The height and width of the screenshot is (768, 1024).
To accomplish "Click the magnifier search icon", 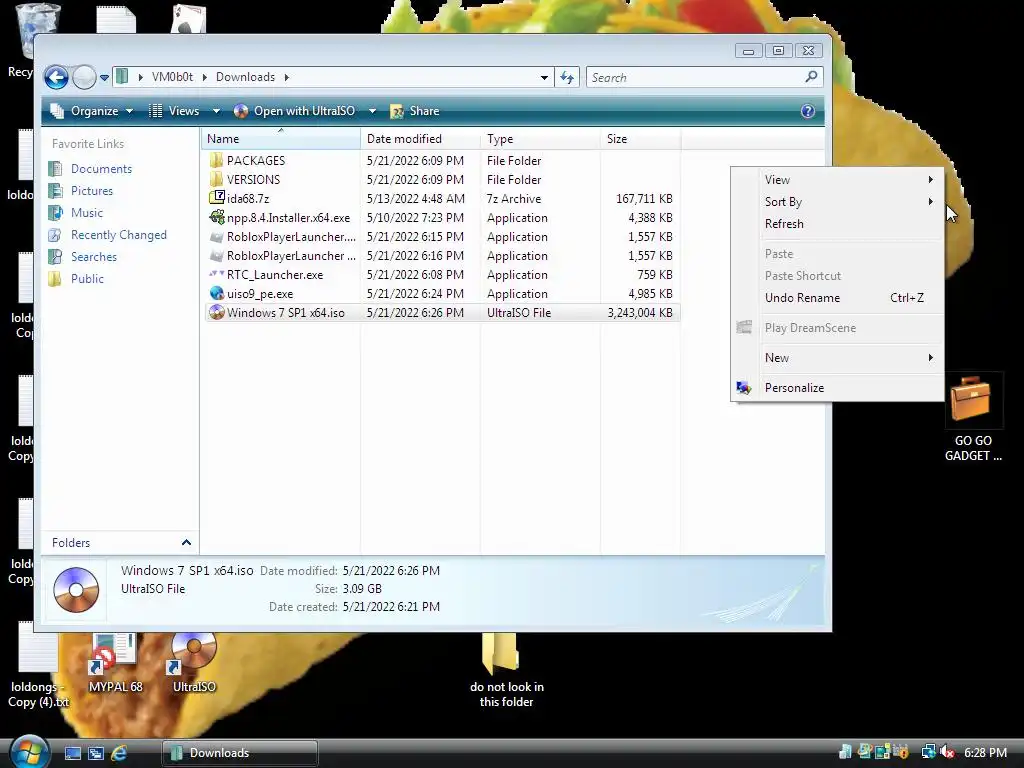I will [x=811, y=77].
